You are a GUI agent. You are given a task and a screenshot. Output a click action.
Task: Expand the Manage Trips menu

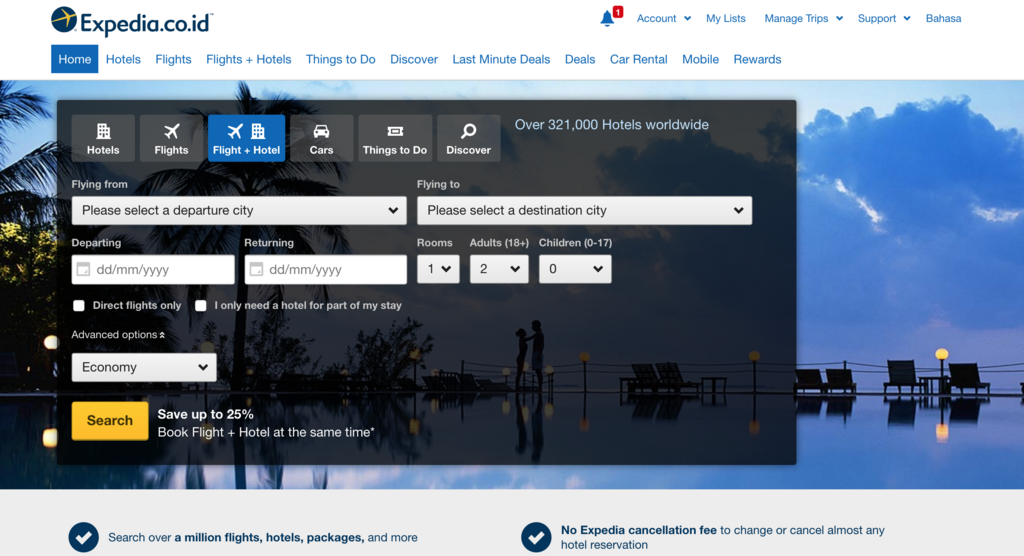point(803,18)
